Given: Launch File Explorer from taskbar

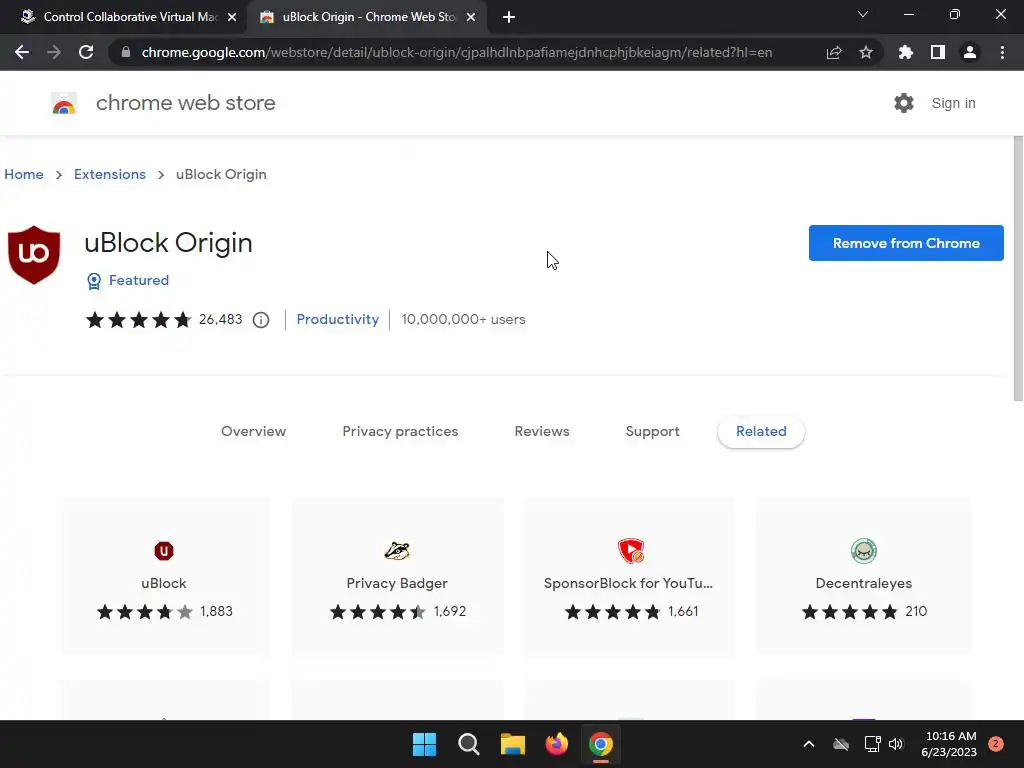Looking at the screenshot, I should click(513, 744).
